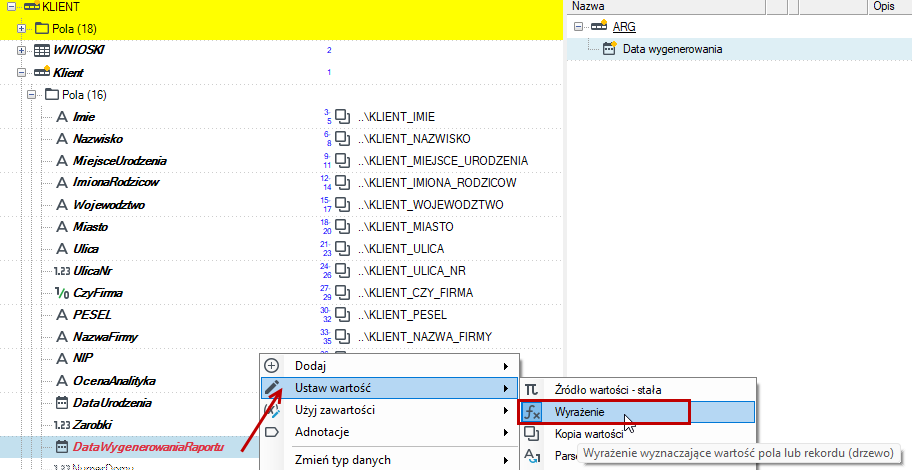This screenshot has width=912, height=470.
Task: Click the copy icon before ..\KLIENT_NAZWA_FIRMY
Action: point(343,337)
